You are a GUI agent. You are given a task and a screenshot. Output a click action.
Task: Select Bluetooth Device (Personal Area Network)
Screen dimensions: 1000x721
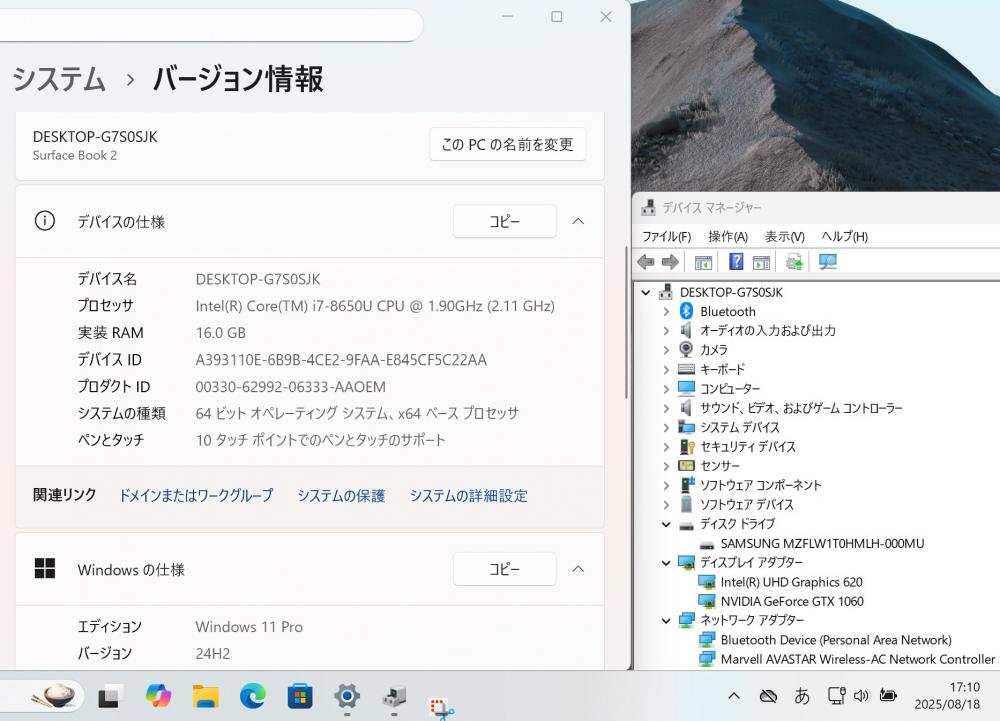[x=836, y=639]
